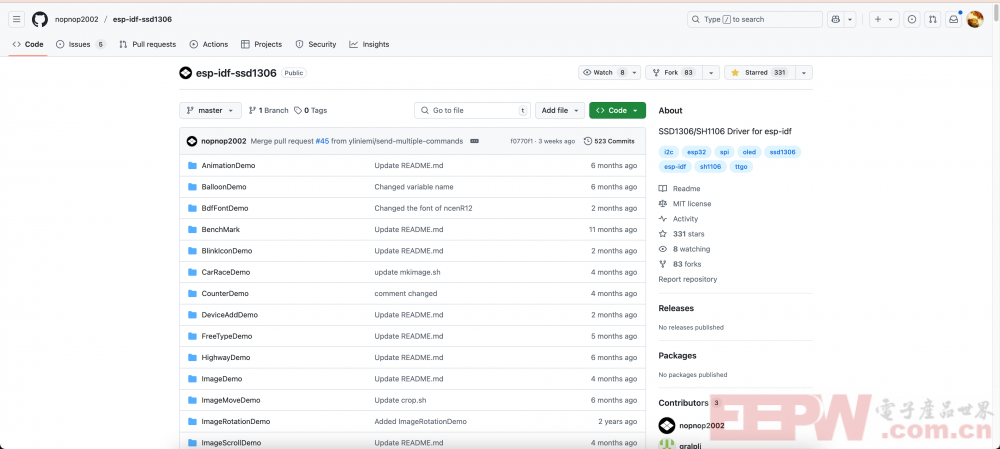The image size is (1000, 449).
Task: Select the i2c topic tag
Action: point(668,152)
